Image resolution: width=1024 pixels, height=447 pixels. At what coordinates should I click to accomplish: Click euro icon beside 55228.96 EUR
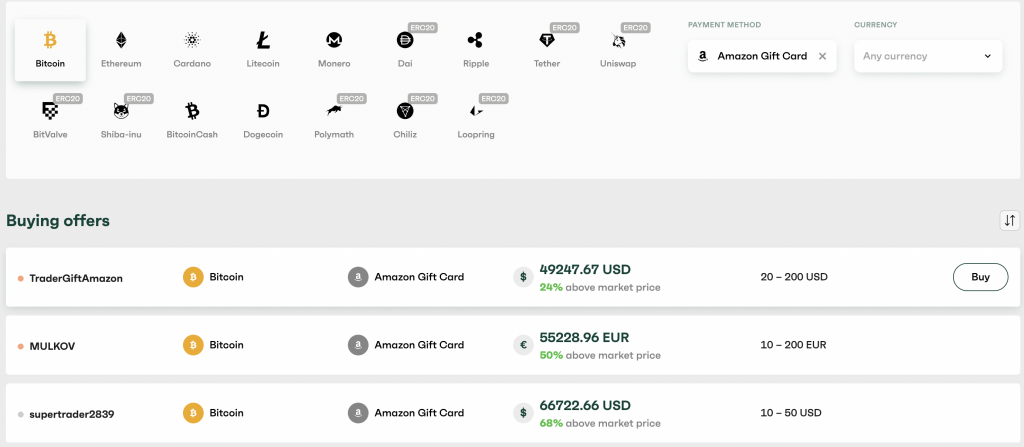click(x=523, y=345)
